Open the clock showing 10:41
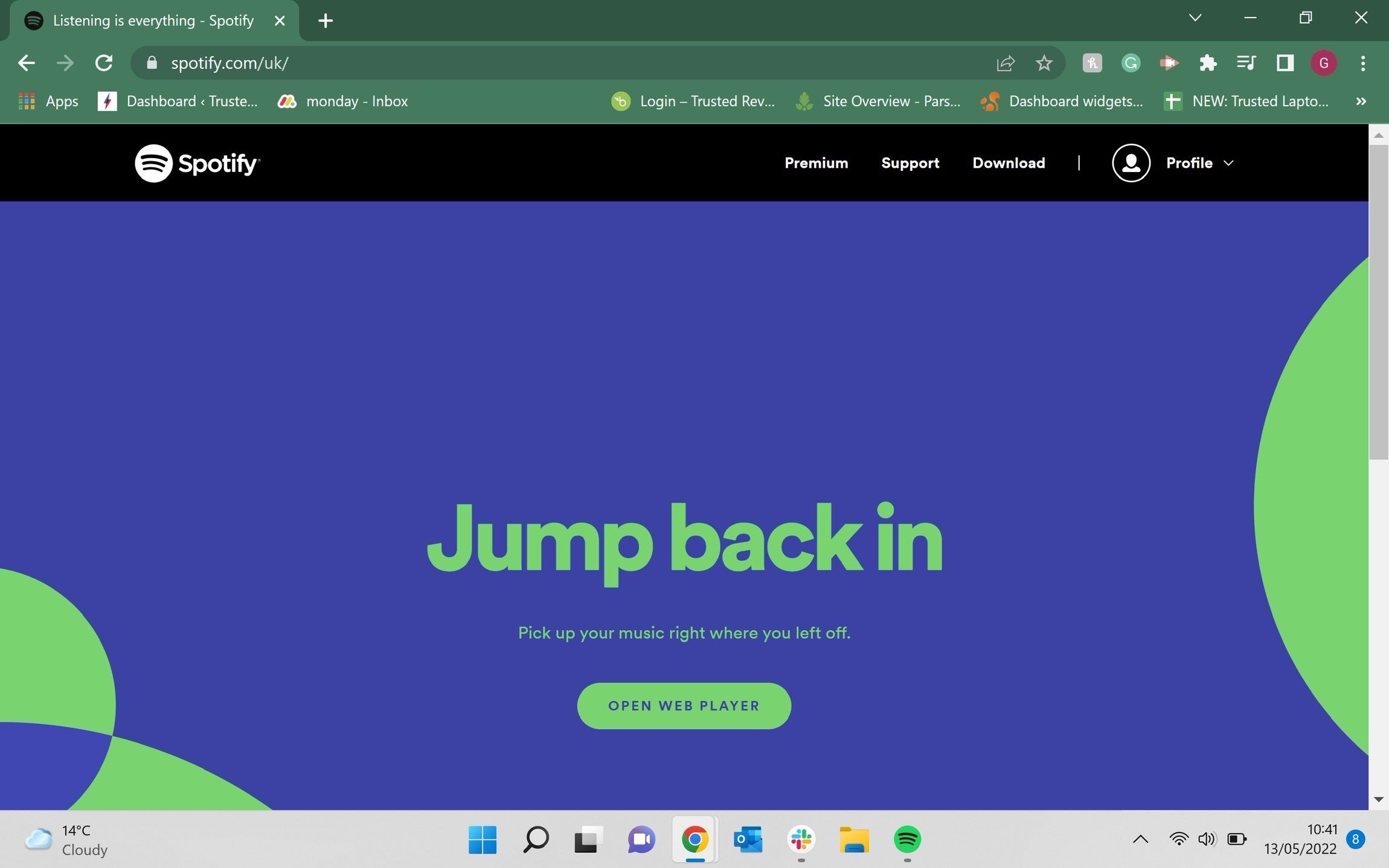Screen dimensions: 1389x868 [x=1300, y=839]
